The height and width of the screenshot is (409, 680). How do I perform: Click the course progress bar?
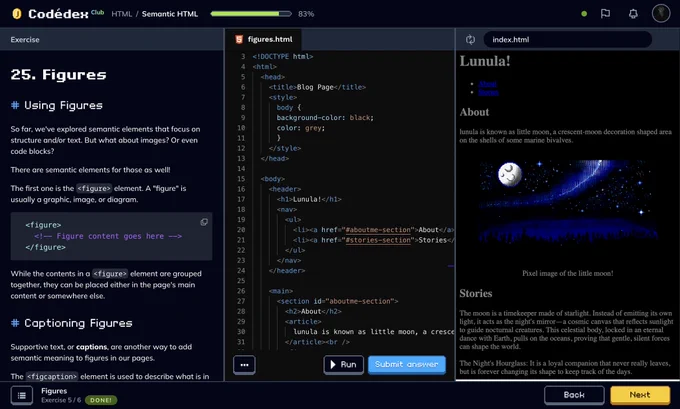(x=251, y=14)
